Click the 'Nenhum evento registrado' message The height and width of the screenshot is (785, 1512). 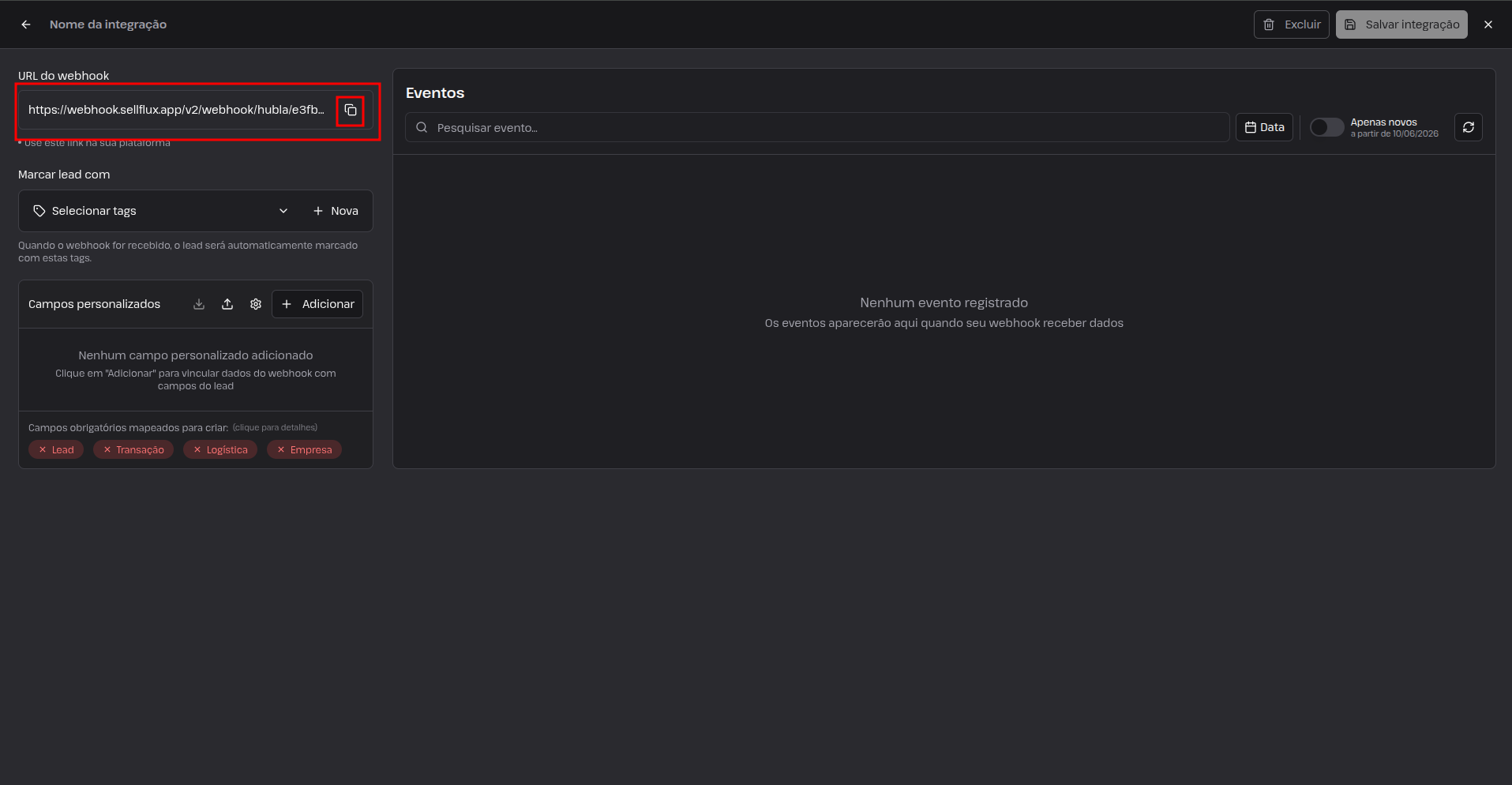coord(944,302)
